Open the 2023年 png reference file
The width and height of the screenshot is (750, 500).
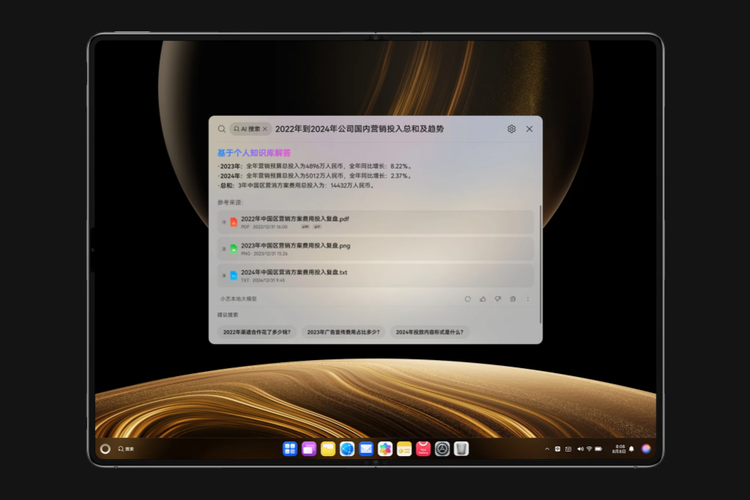pyautogui.click(x=375, y=249)
